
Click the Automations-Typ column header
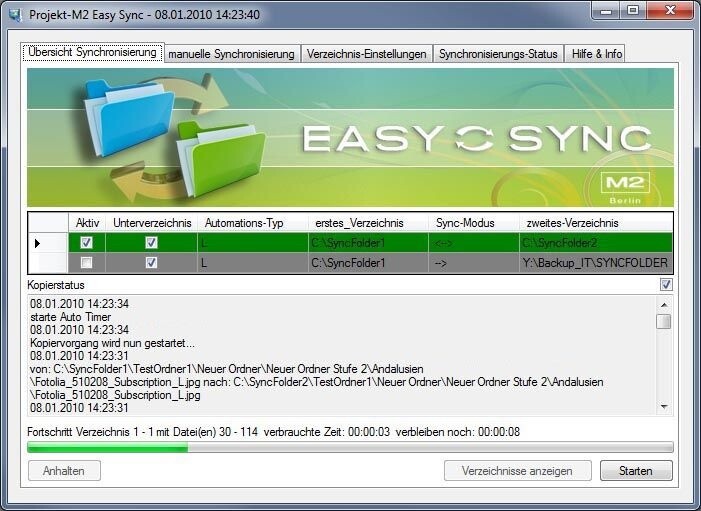(253, 223)
